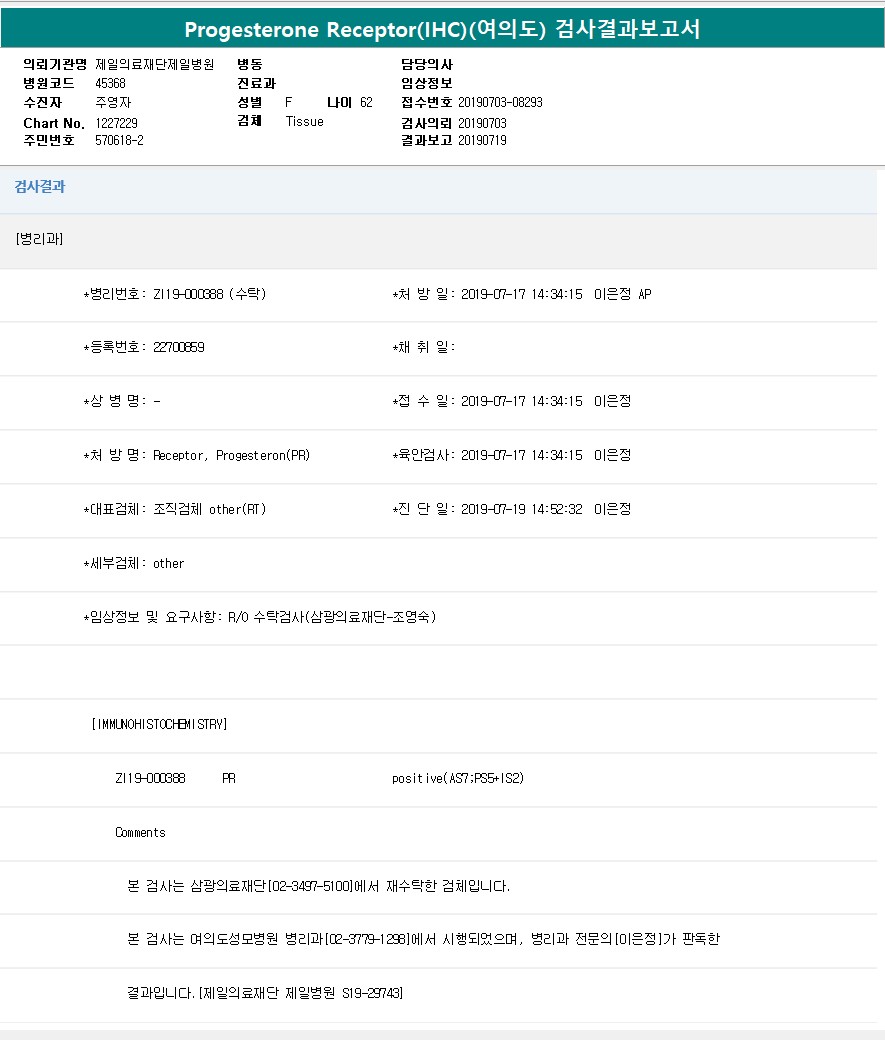Click the sex value F

pyautogui.click(x=289, y=102)
